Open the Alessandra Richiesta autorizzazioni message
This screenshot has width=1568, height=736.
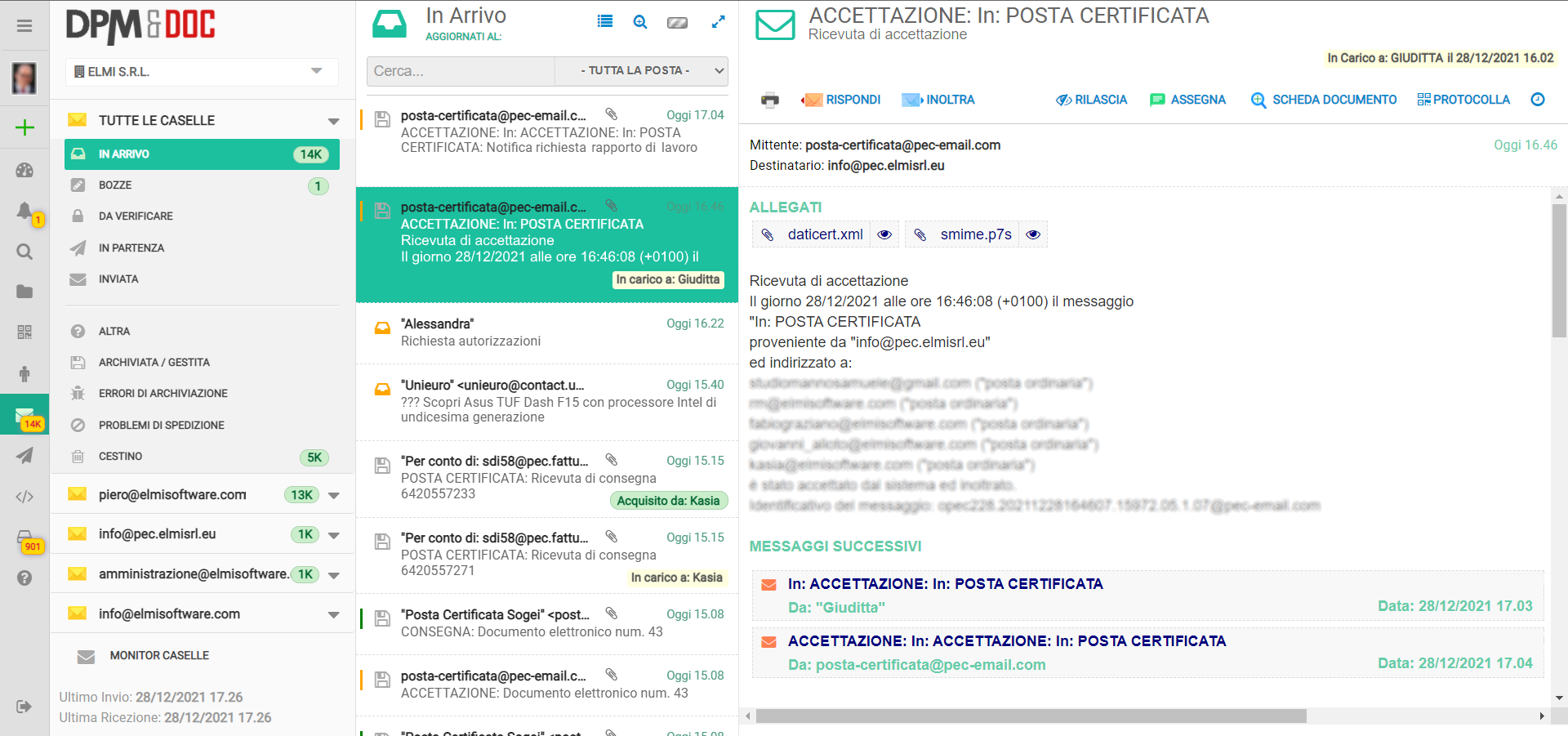tap(547, 333)
